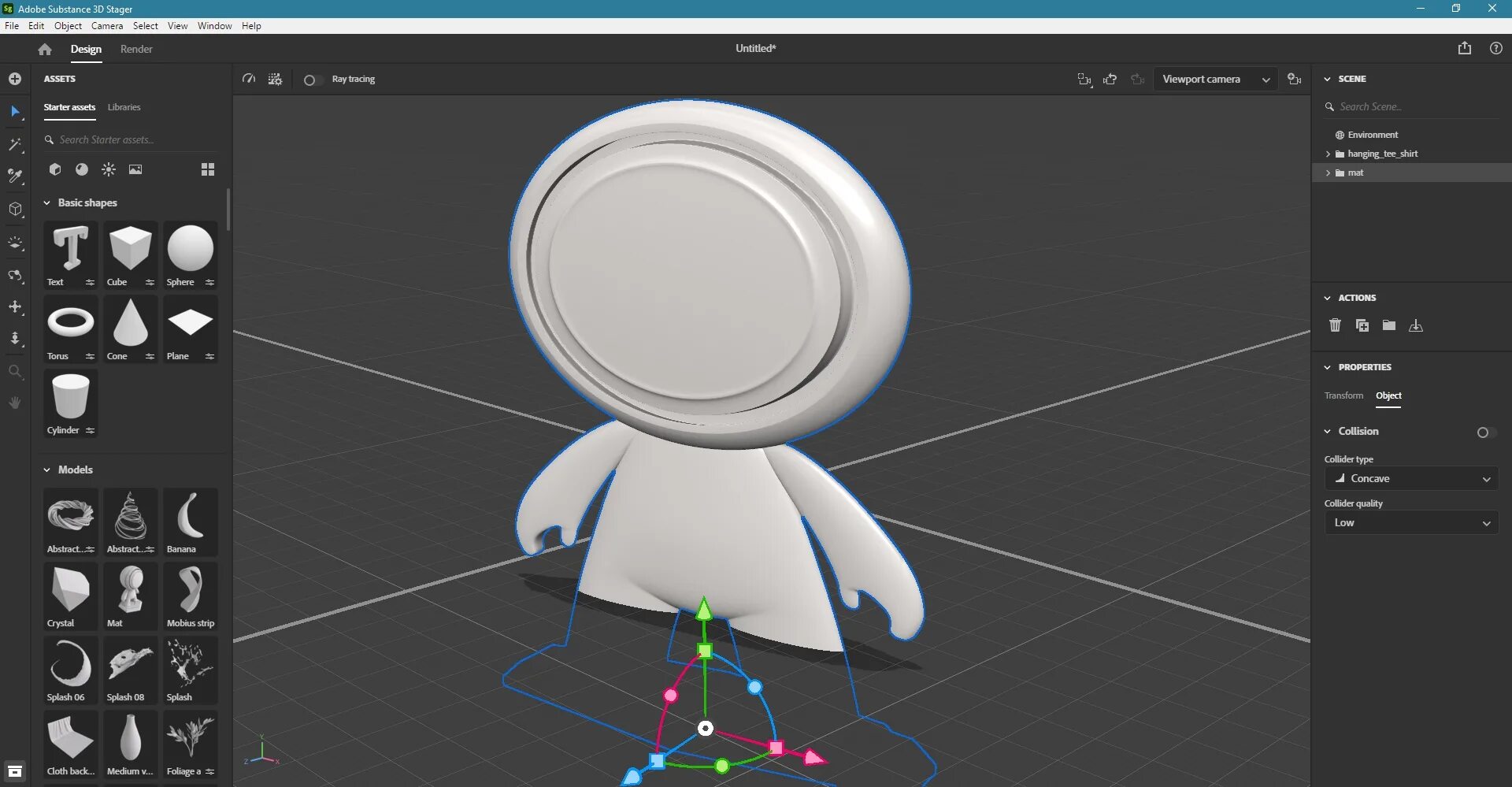Click the Search Scene field

tap(1411, 106)
